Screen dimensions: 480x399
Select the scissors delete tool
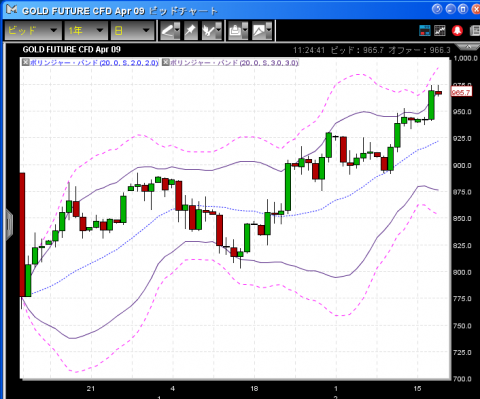tap(209, 31)
